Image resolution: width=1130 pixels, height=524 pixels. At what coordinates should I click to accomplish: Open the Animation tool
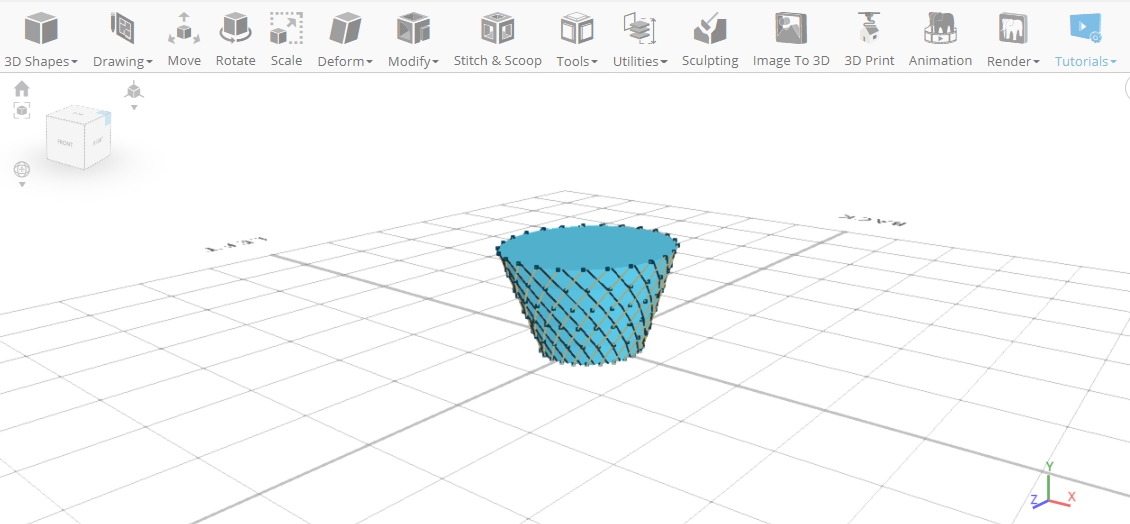(940, 40)
